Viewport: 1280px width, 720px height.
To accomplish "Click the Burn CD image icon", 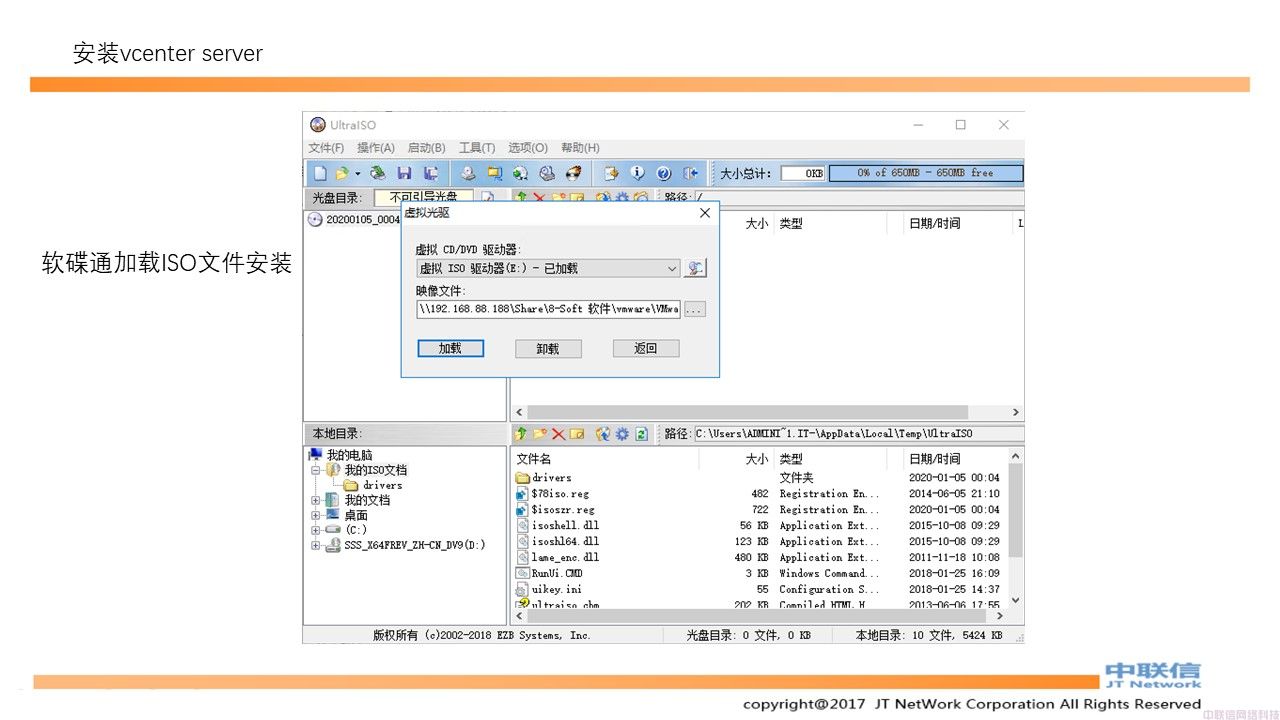I will pos(573,173).
